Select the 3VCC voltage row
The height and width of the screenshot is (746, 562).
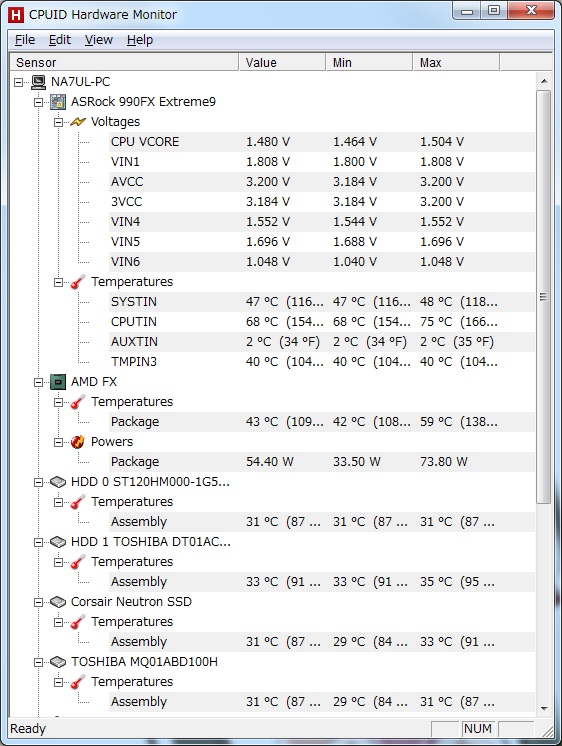pyautogui.click(x=322, y=202)
